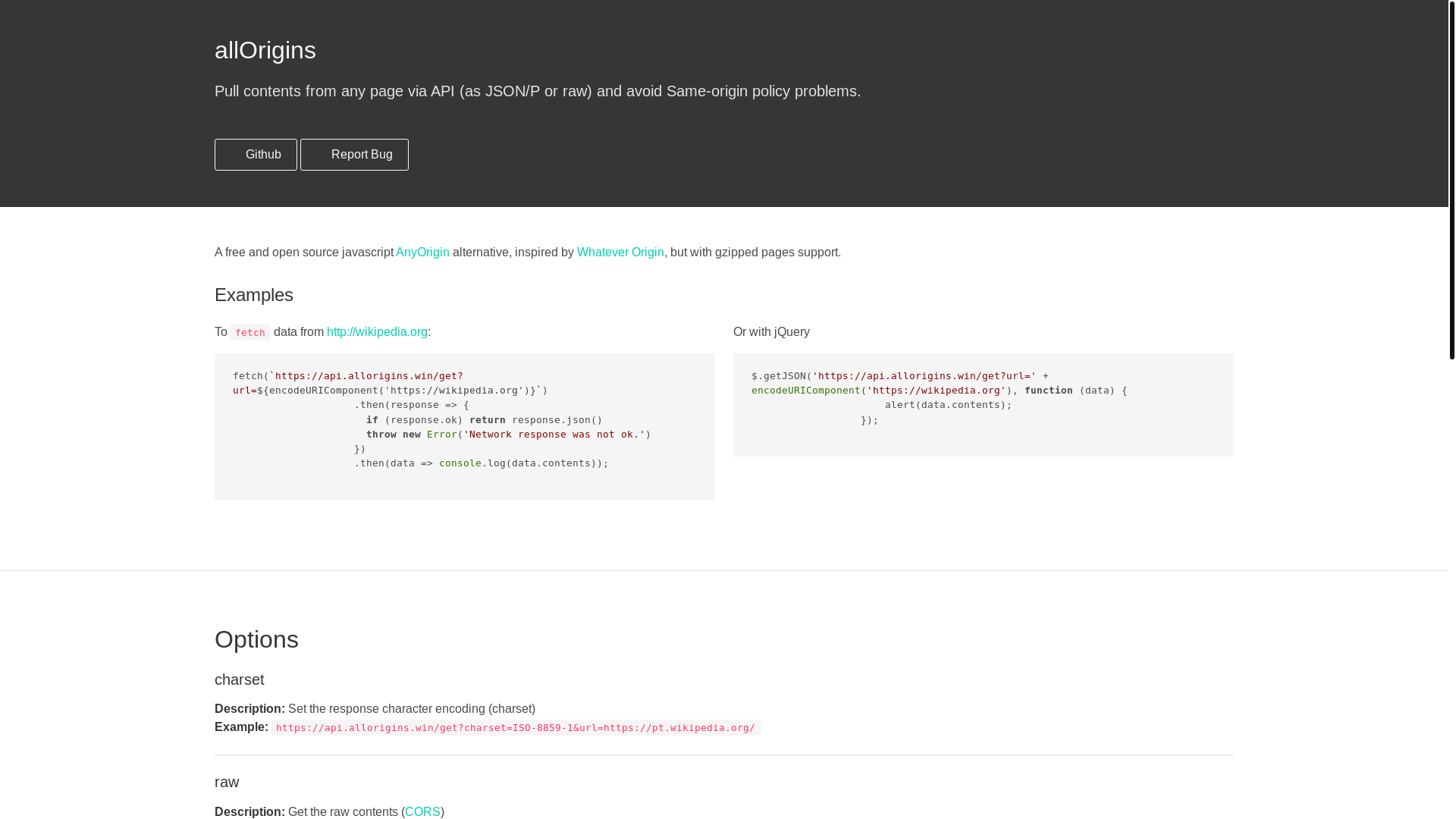This screenshot has width=1456, height=819.
Task: Click the page vertical scrollbar thumb
Action: point(1451,180)
